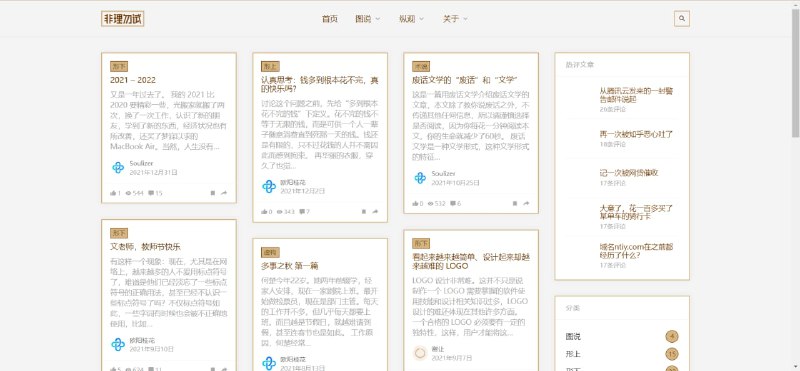Click Soulizer avatar on 2021 – 2022 card
Image resolution: width=800 pixels, height=371 pixels.
coord(118,167)
